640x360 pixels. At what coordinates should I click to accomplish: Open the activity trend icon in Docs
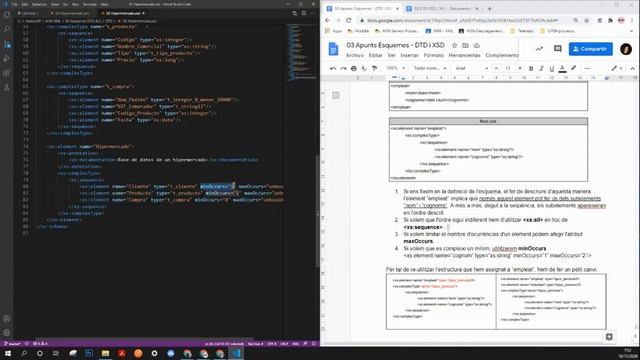(539, 49)
